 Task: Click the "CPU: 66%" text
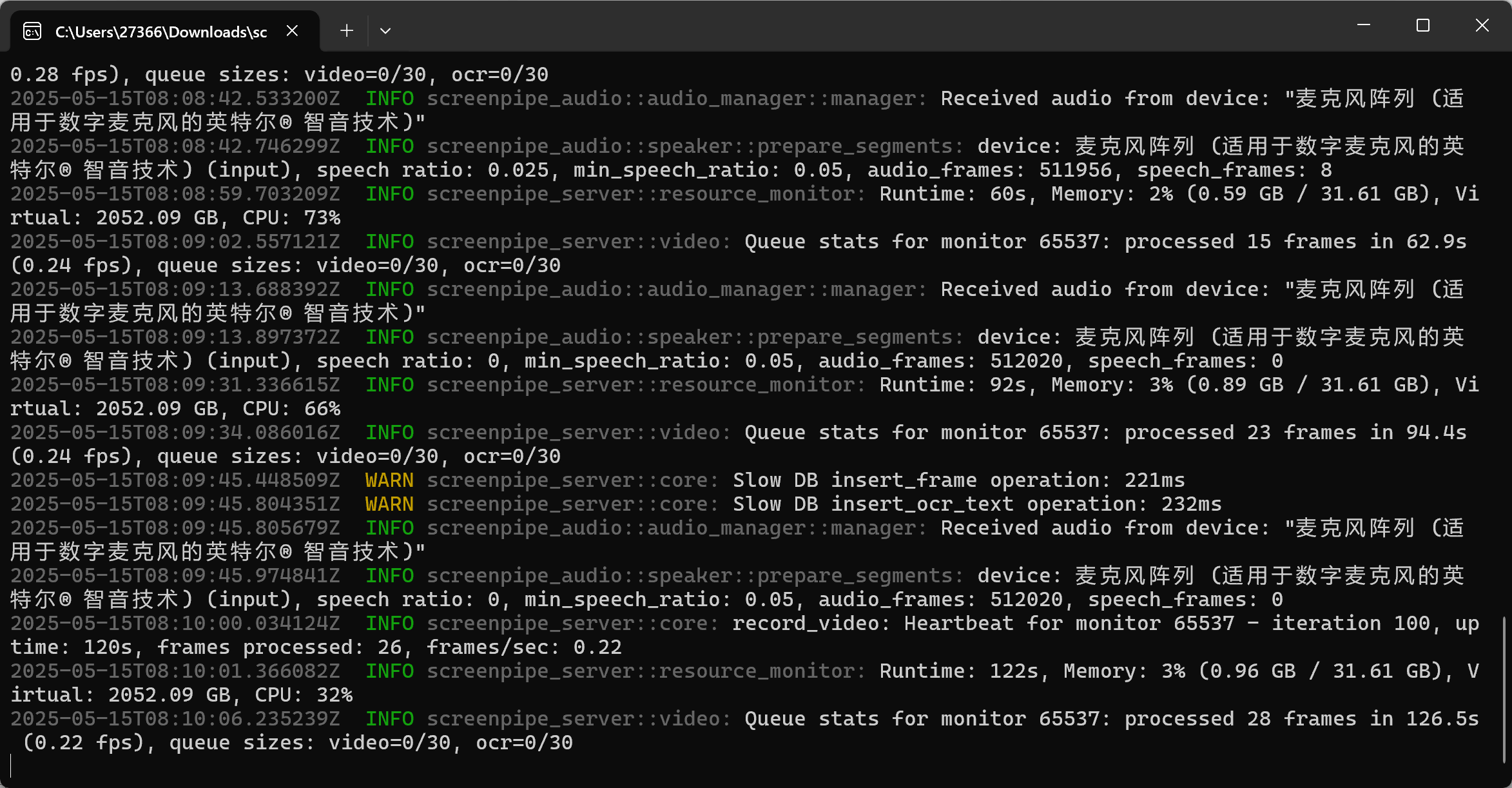click(x=291, y=409)
